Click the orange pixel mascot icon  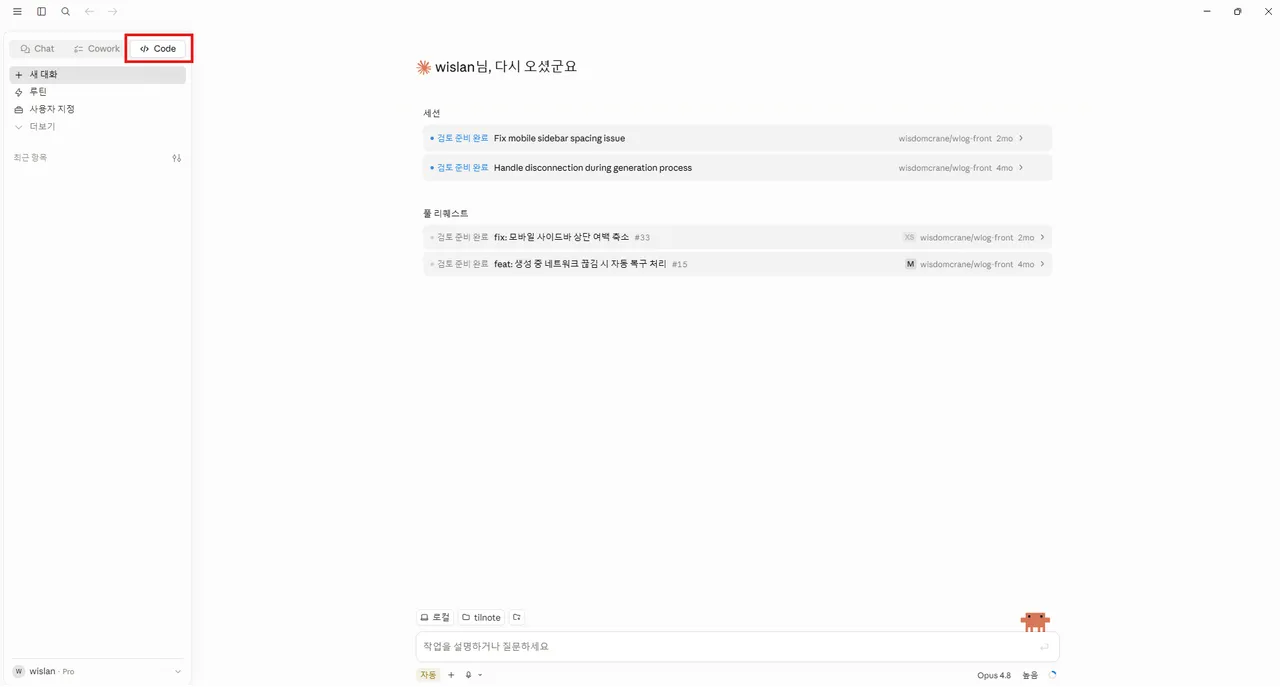coord(1035,622)
